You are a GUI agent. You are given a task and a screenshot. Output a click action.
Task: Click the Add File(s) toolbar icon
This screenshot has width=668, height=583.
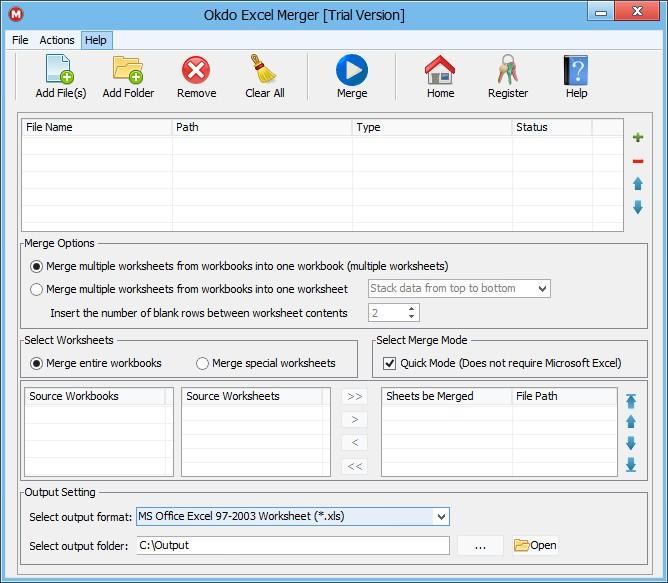click(60, 69)
